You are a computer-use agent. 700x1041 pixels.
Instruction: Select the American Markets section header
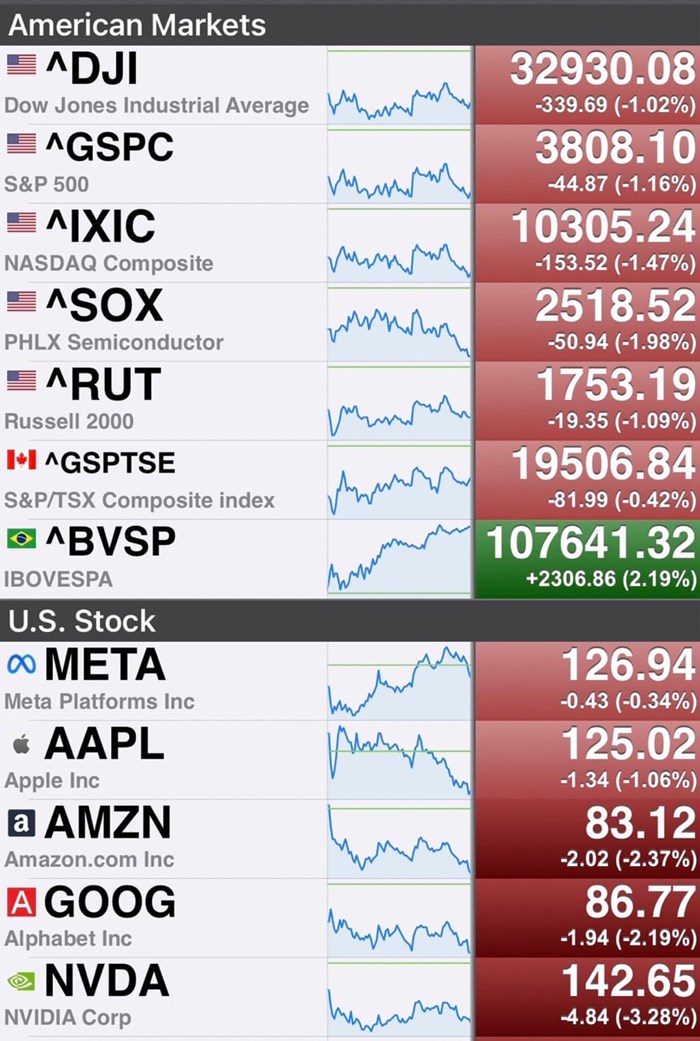point(138,24)
